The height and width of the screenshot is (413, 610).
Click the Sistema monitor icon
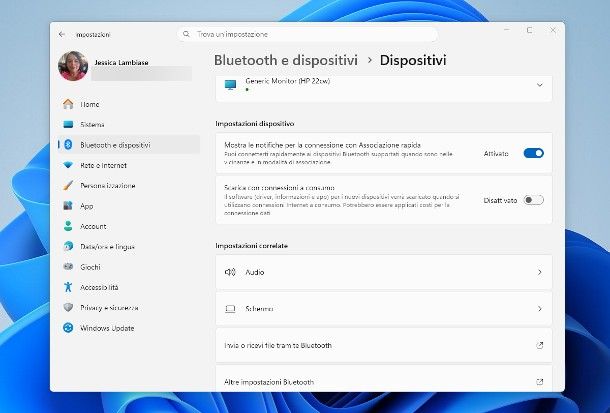click(68, 124)
